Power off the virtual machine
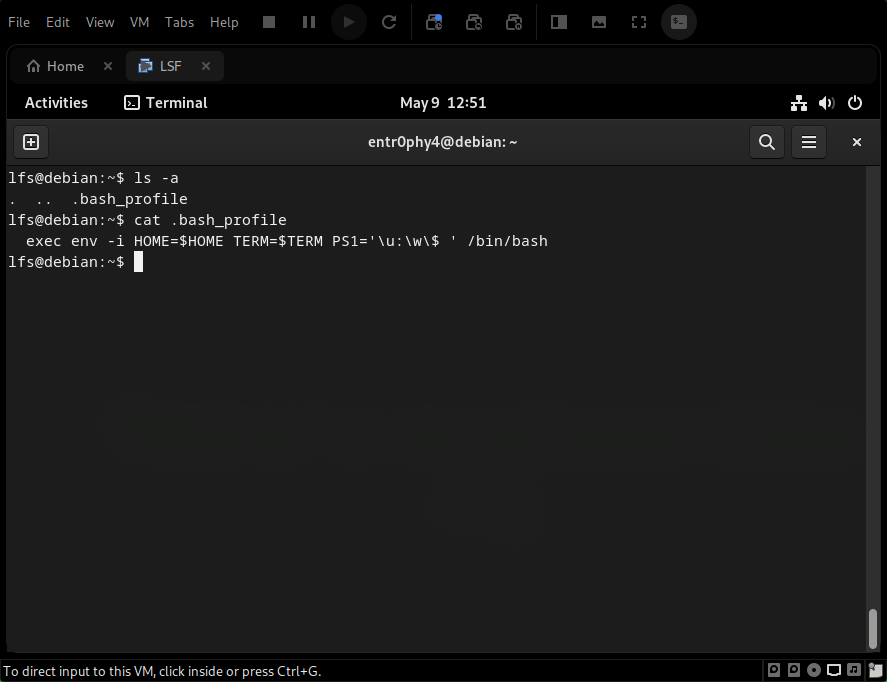Image resolution: width=887 pixels, height=682 pixels. (268, 21)
